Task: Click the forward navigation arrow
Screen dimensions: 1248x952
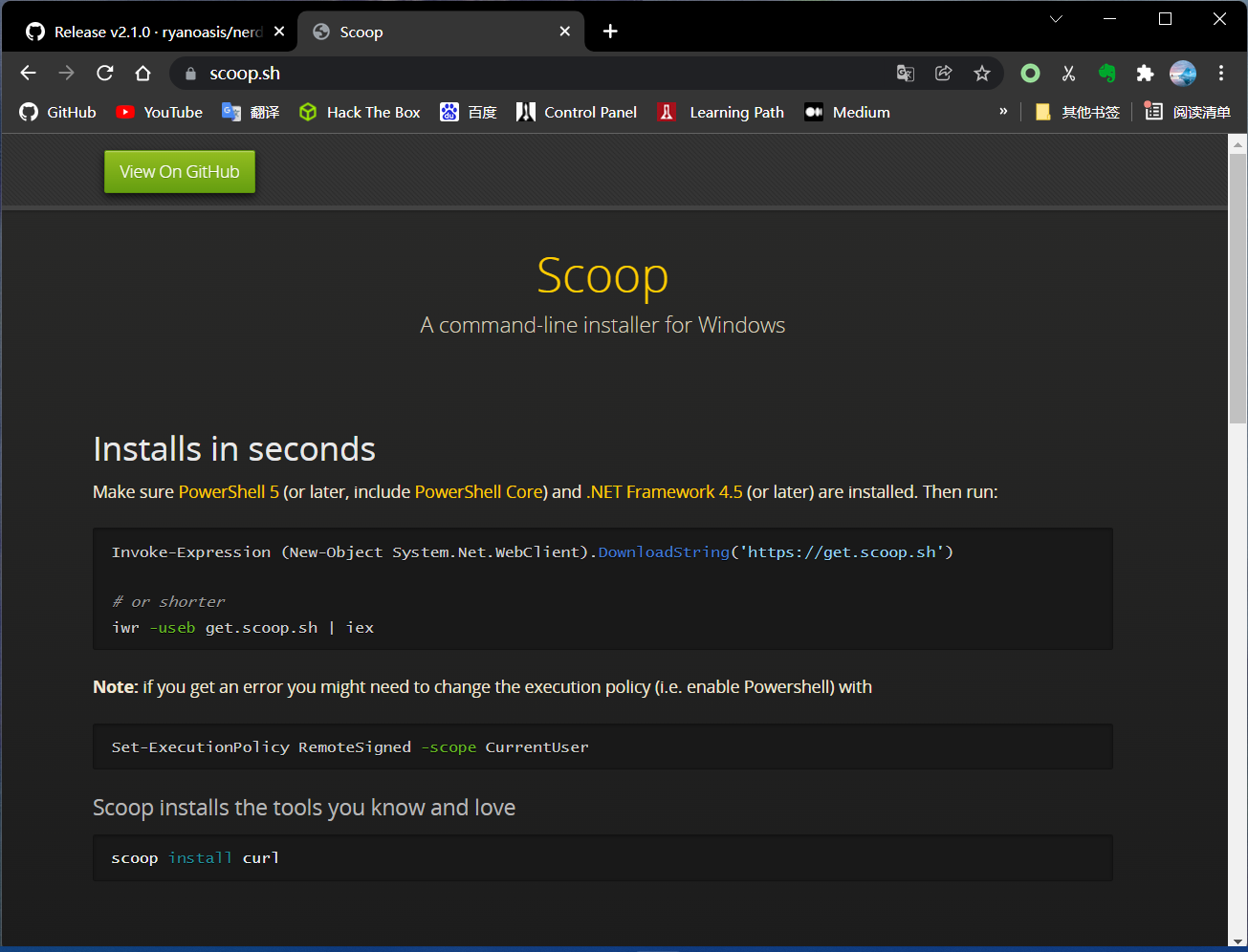Action: 66,73
